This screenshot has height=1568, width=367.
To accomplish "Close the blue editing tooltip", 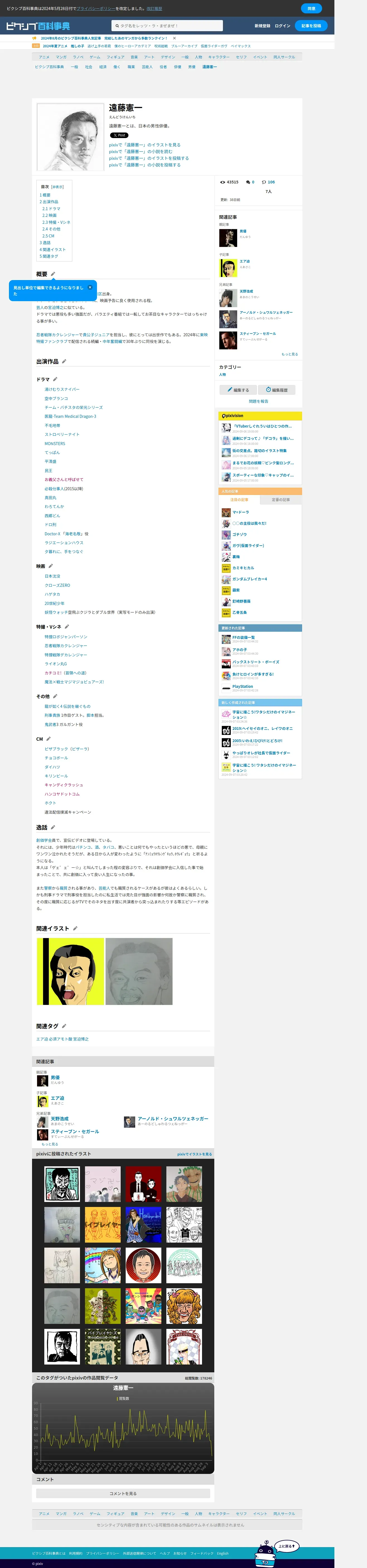I will pyautogui.click(x=90, y=287).
